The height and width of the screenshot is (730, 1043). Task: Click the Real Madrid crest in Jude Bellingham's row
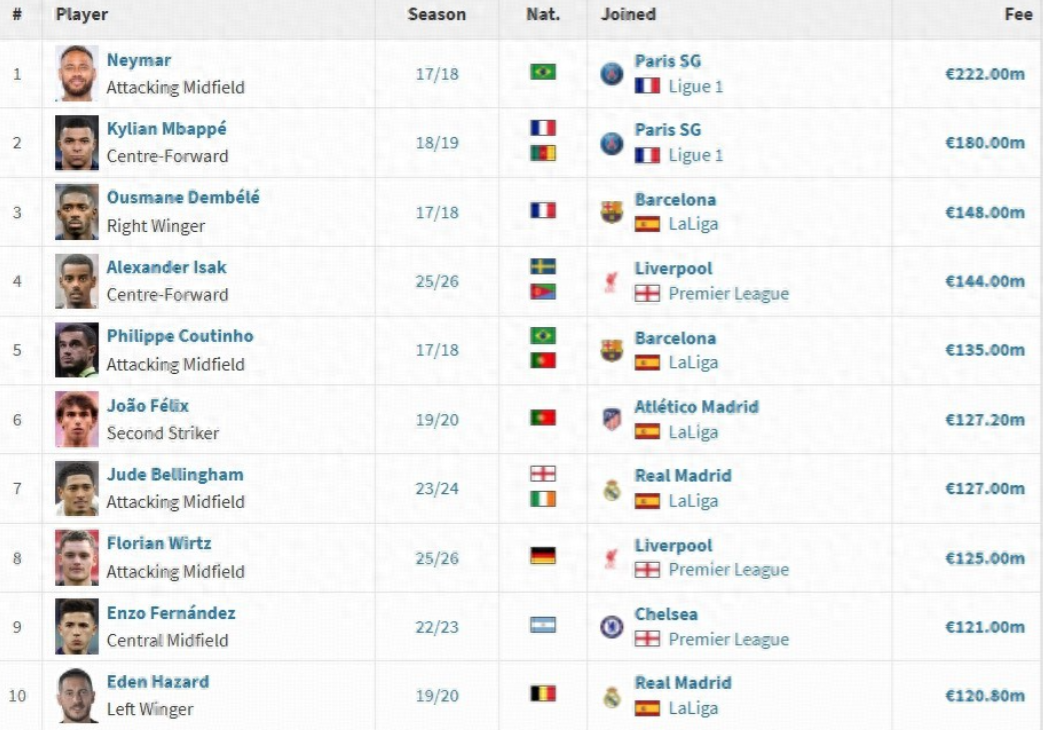coord(612,489)
